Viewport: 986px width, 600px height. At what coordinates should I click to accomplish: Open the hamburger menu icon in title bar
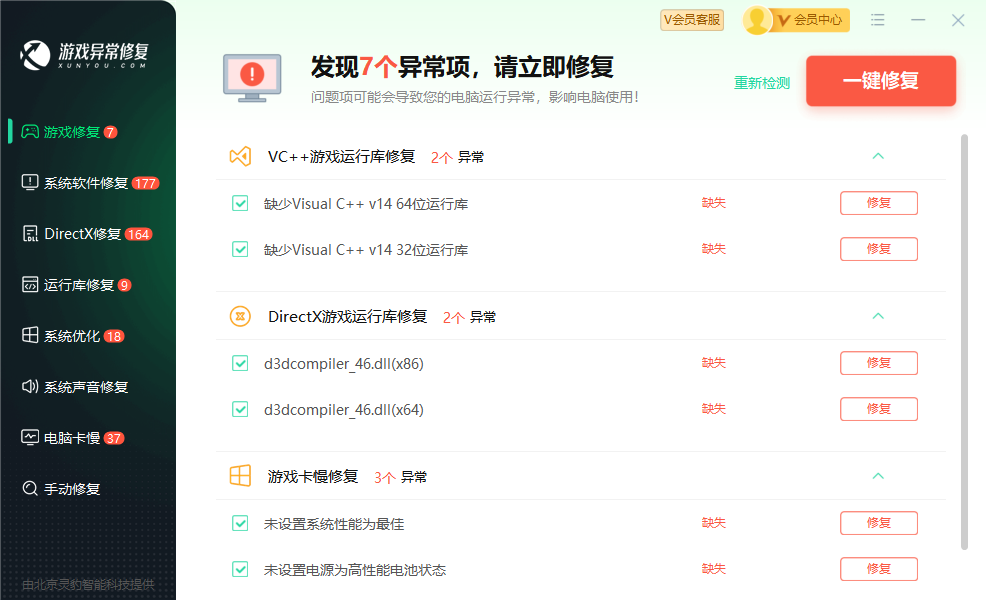pyautogui.click(x=878, y=20)
